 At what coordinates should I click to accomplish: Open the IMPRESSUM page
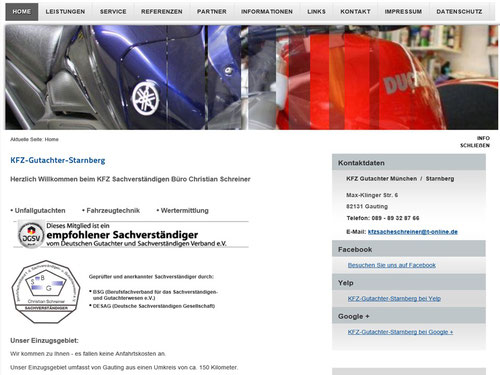pyautogui.click(x=403, y=12)
